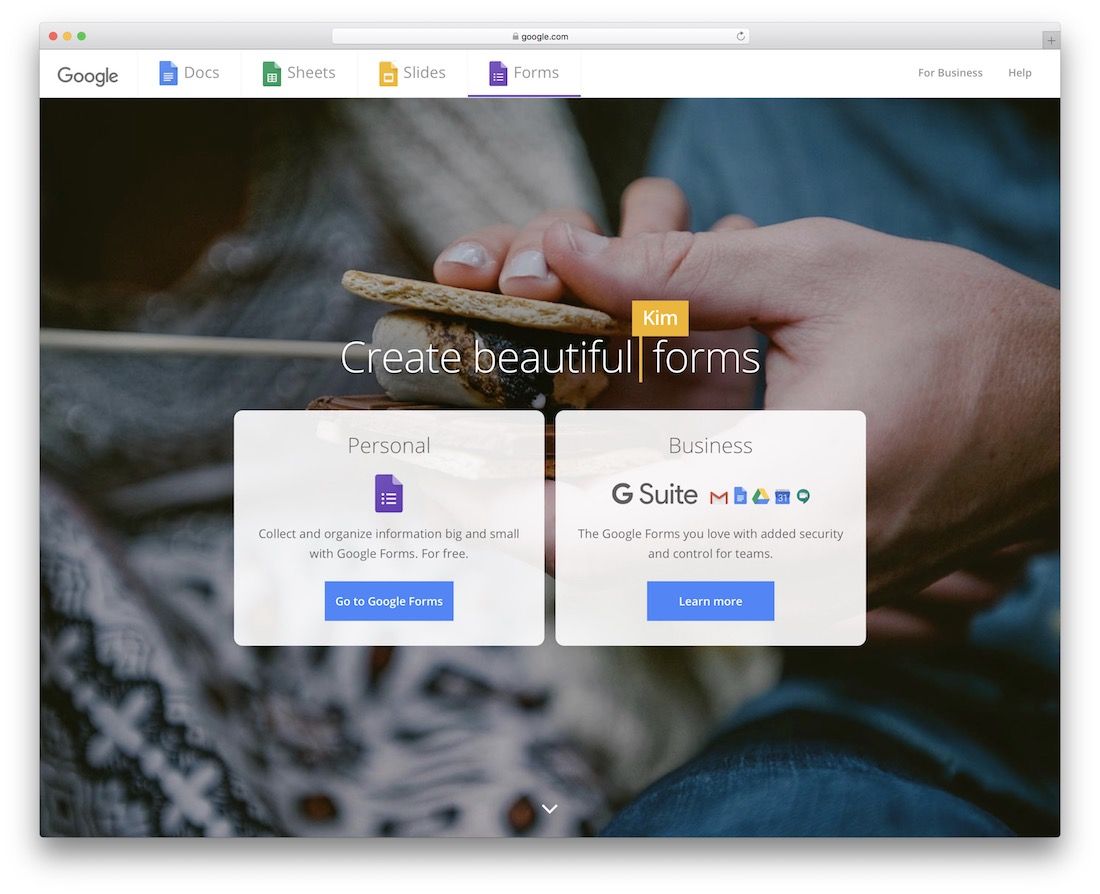The width and height of the screenshot is (1100, 894).
Task: Click the G Suite logo
Action: (x=655, y=494)
